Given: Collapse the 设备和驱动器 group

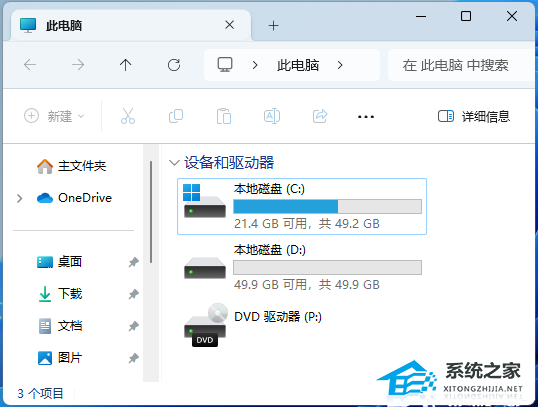Looking at the screenshot, I should [x=174, y=163].
